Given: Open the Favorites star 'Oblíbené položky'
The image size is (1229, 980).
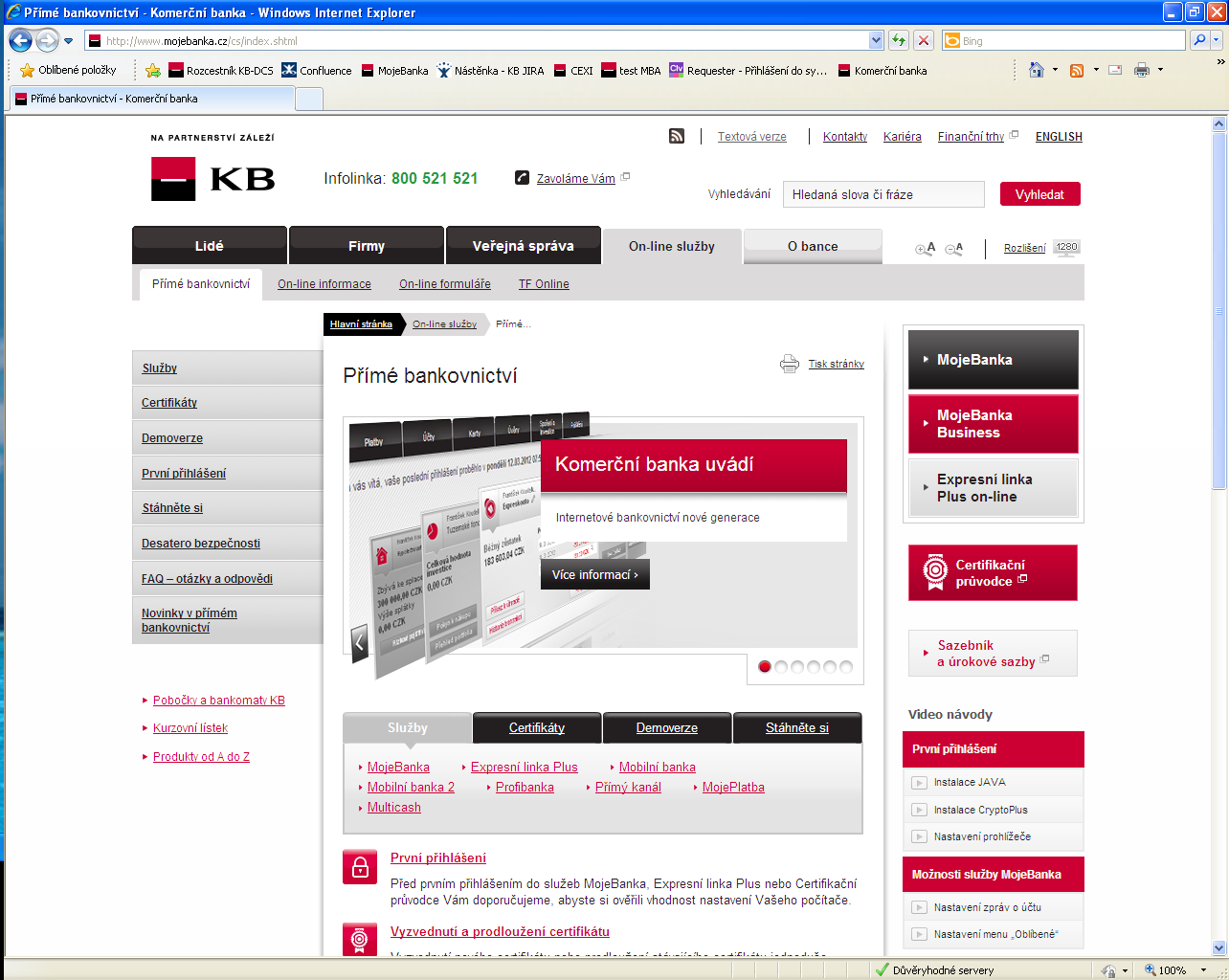Looking at the screenshot, I should [x=68, y=70].
